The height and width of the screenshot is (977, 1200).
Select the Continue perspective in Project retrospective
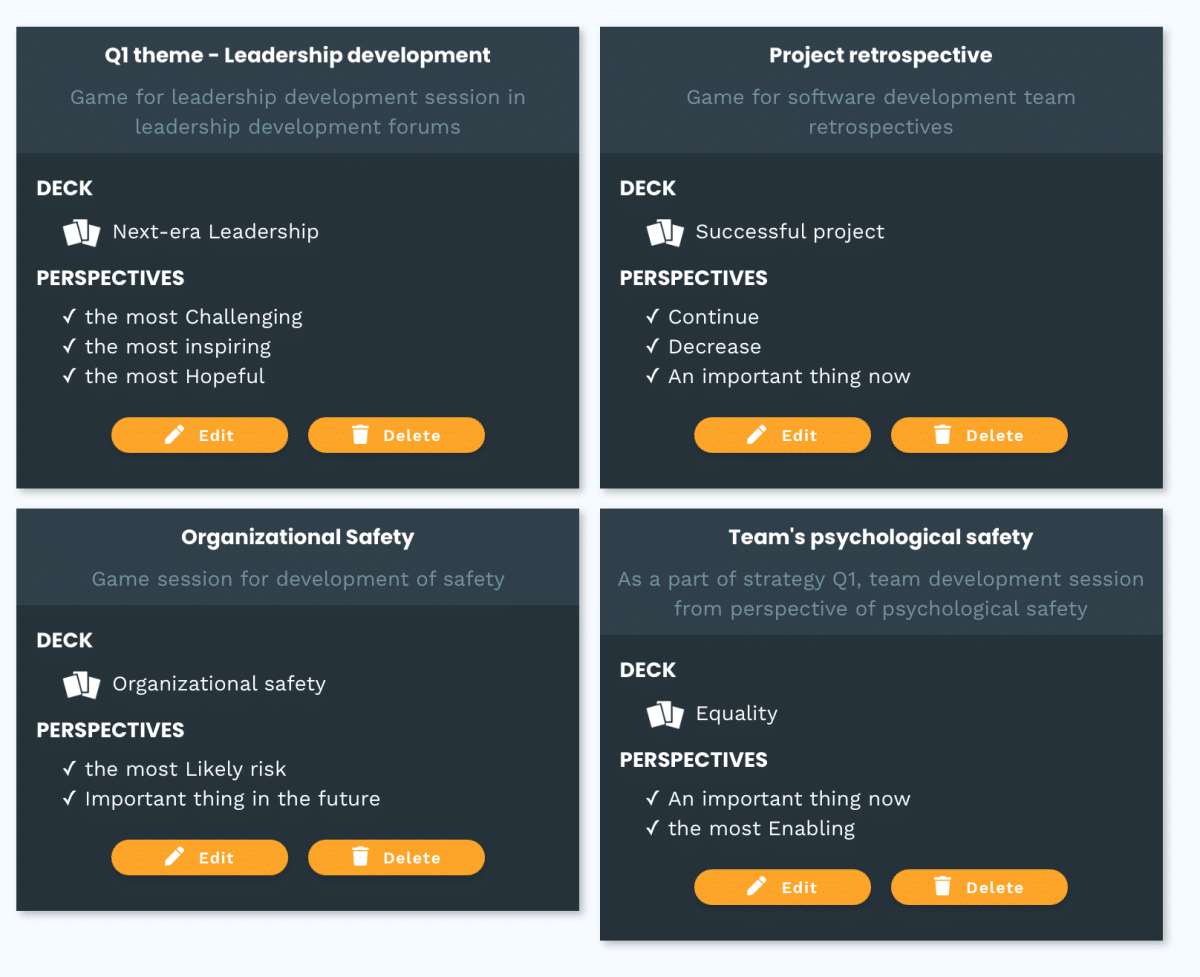click(x=713, y=317)
